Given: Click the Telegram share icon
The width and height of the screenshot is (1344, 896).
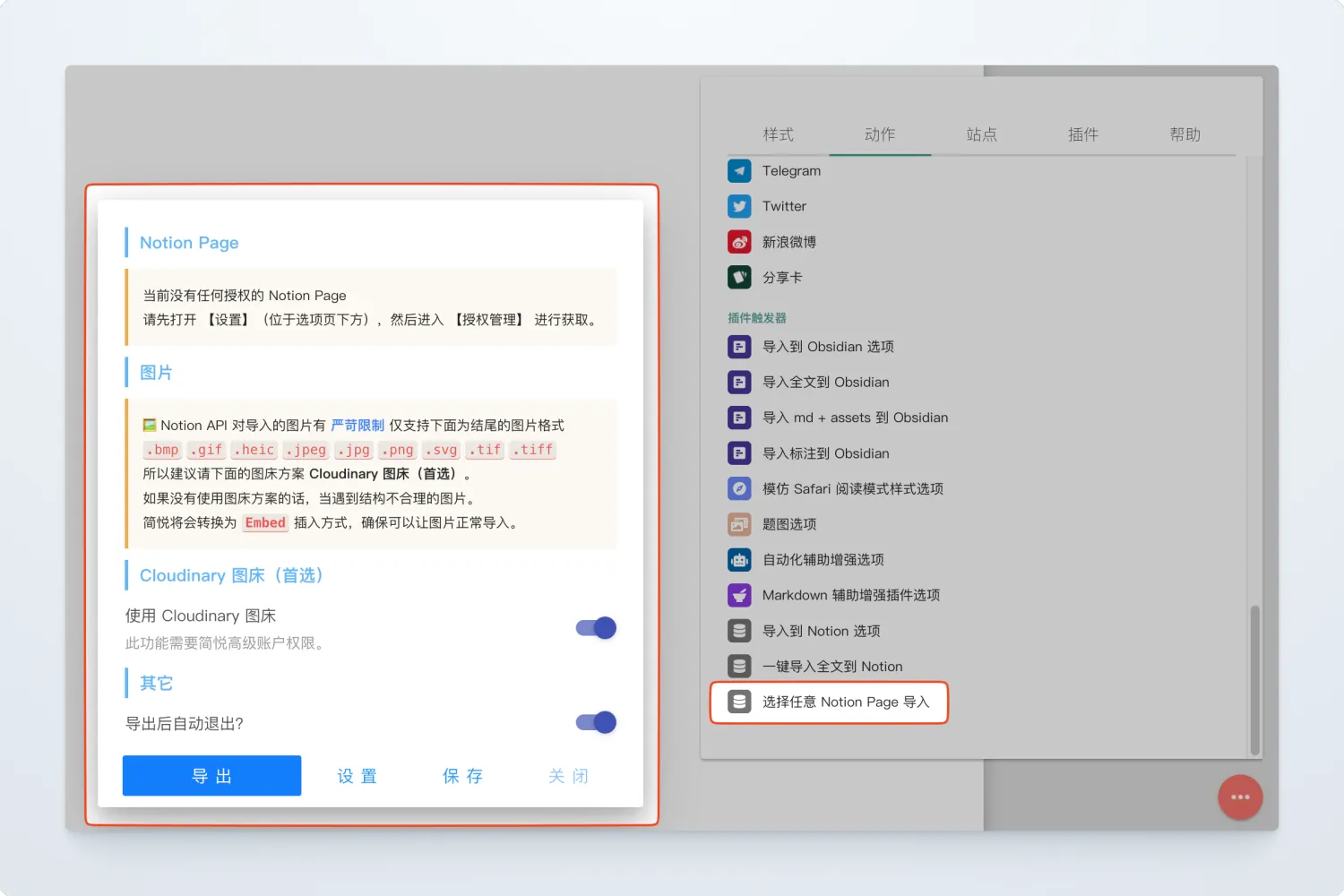Looking at the screenshot, I should 739,170.
